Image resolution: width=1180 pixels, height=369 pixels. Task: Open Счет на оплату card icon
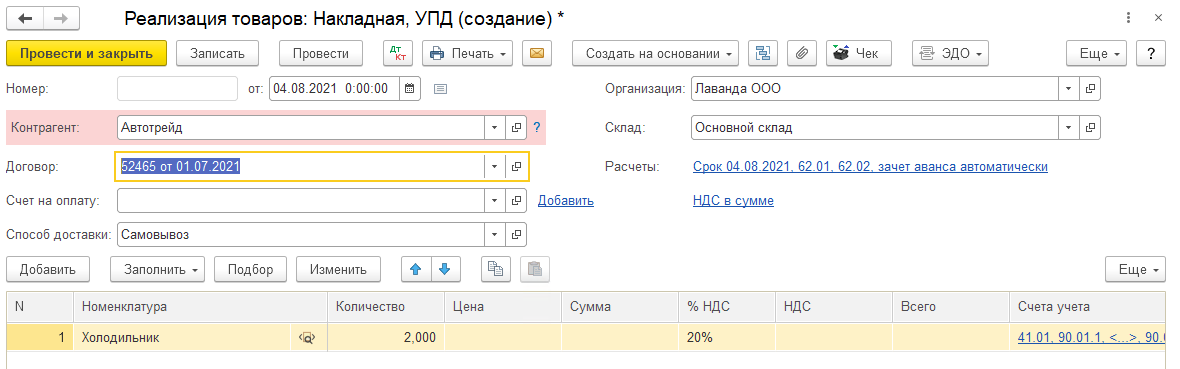(x=516, y=200)
